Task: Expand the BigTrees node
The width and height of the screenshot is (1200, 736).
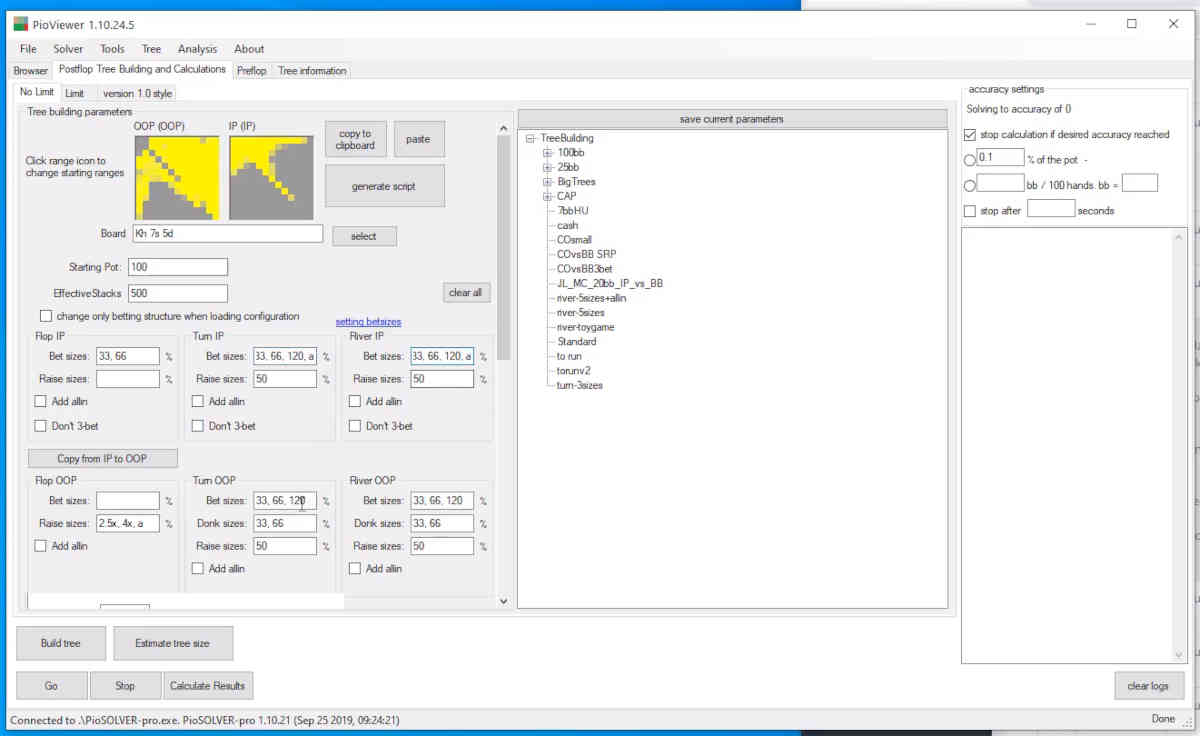Action: point(548,181)
